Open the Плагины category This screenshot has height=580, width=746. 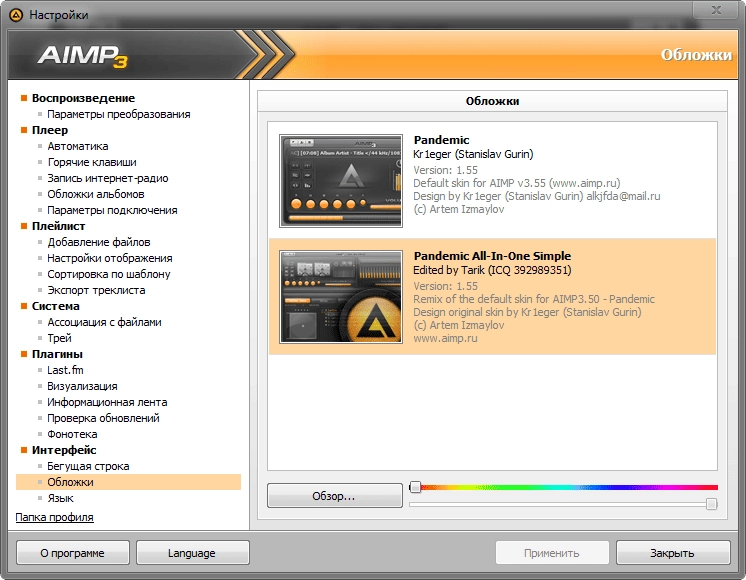tap(57, 354)
